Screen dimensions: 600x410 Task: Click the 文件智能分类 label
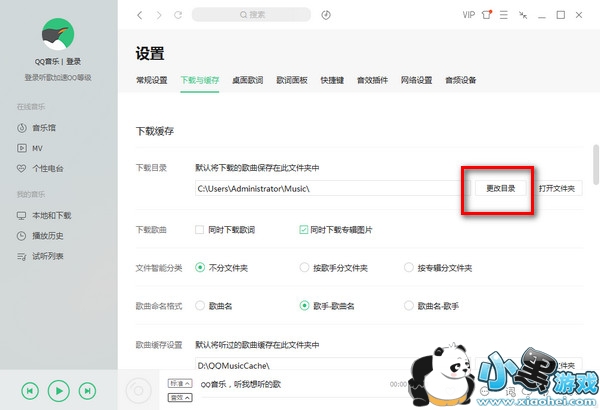159,268
